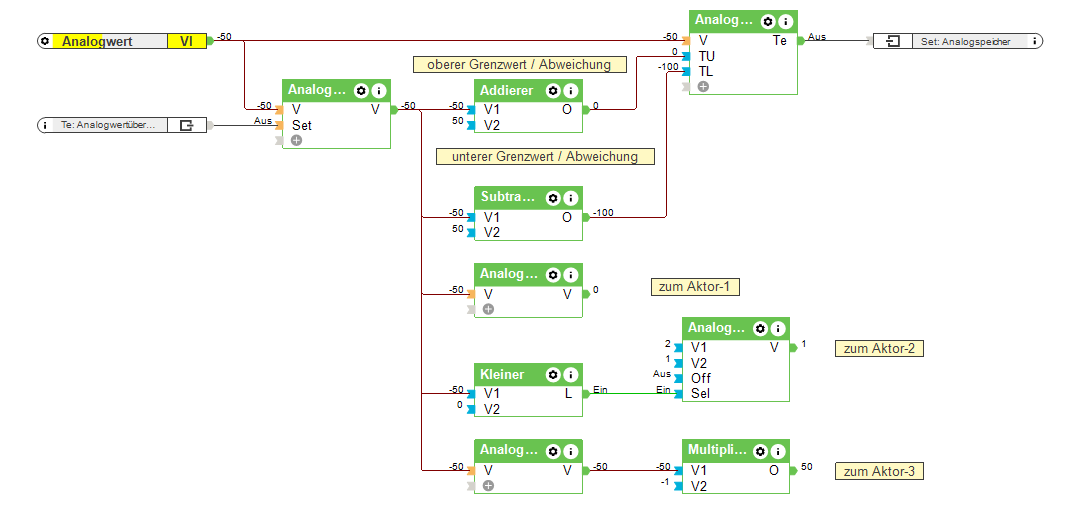Click the yellow VI tag of Analogwert
Viewport: 1065px width, 508px height.
[x=186, y=41]
